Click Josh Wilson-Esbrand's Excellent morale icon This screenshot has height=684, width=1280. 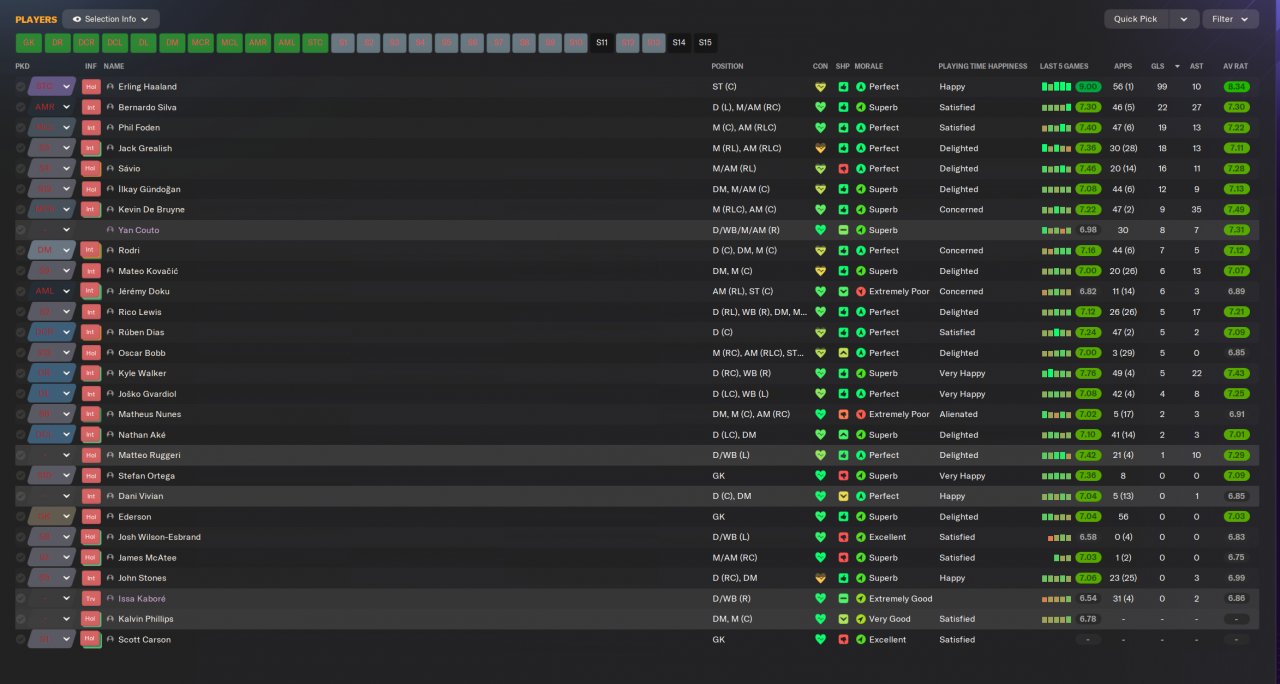[861, 537]
